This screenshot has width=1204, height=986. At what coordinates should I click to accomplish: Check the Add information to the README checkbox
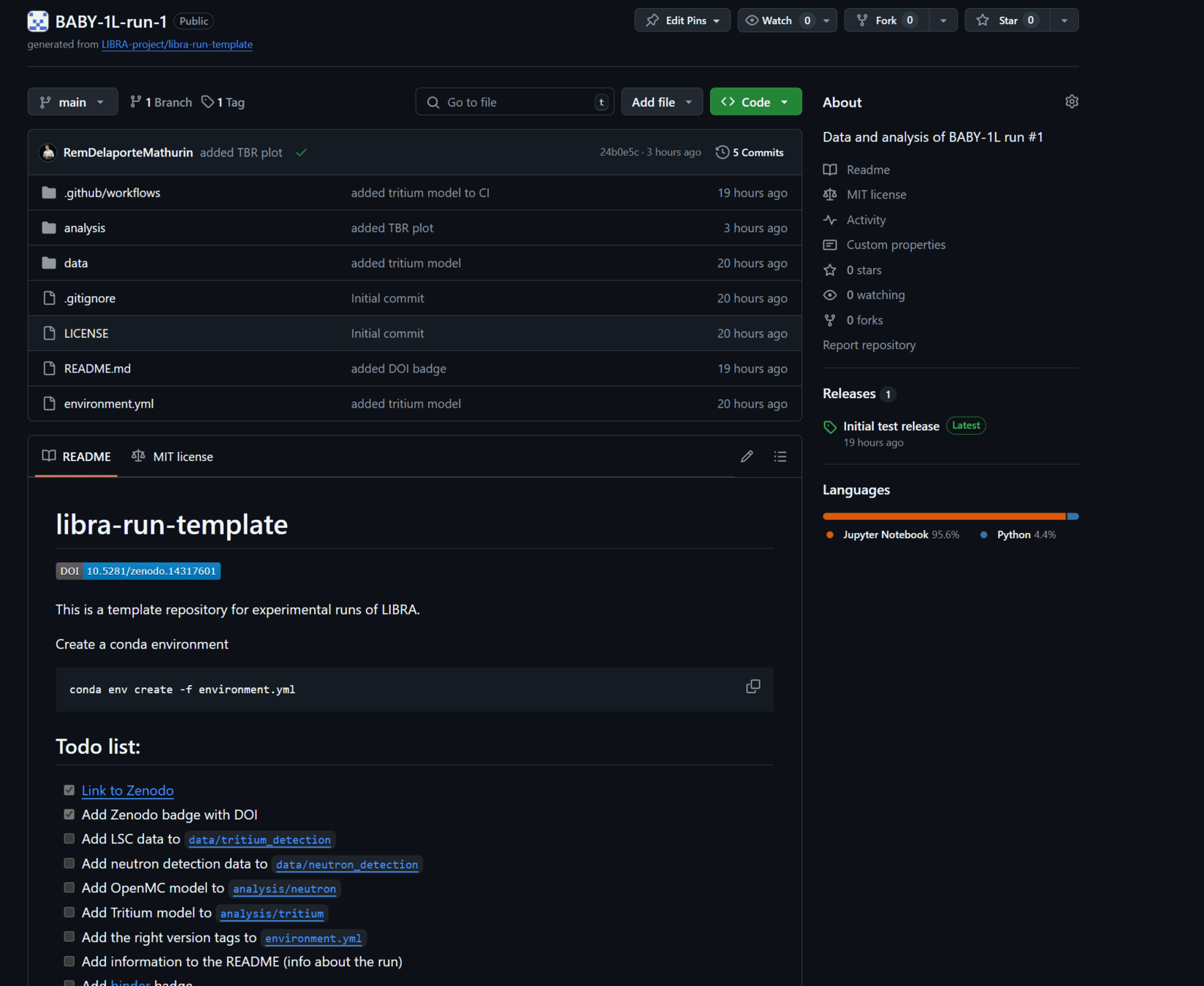69,961
